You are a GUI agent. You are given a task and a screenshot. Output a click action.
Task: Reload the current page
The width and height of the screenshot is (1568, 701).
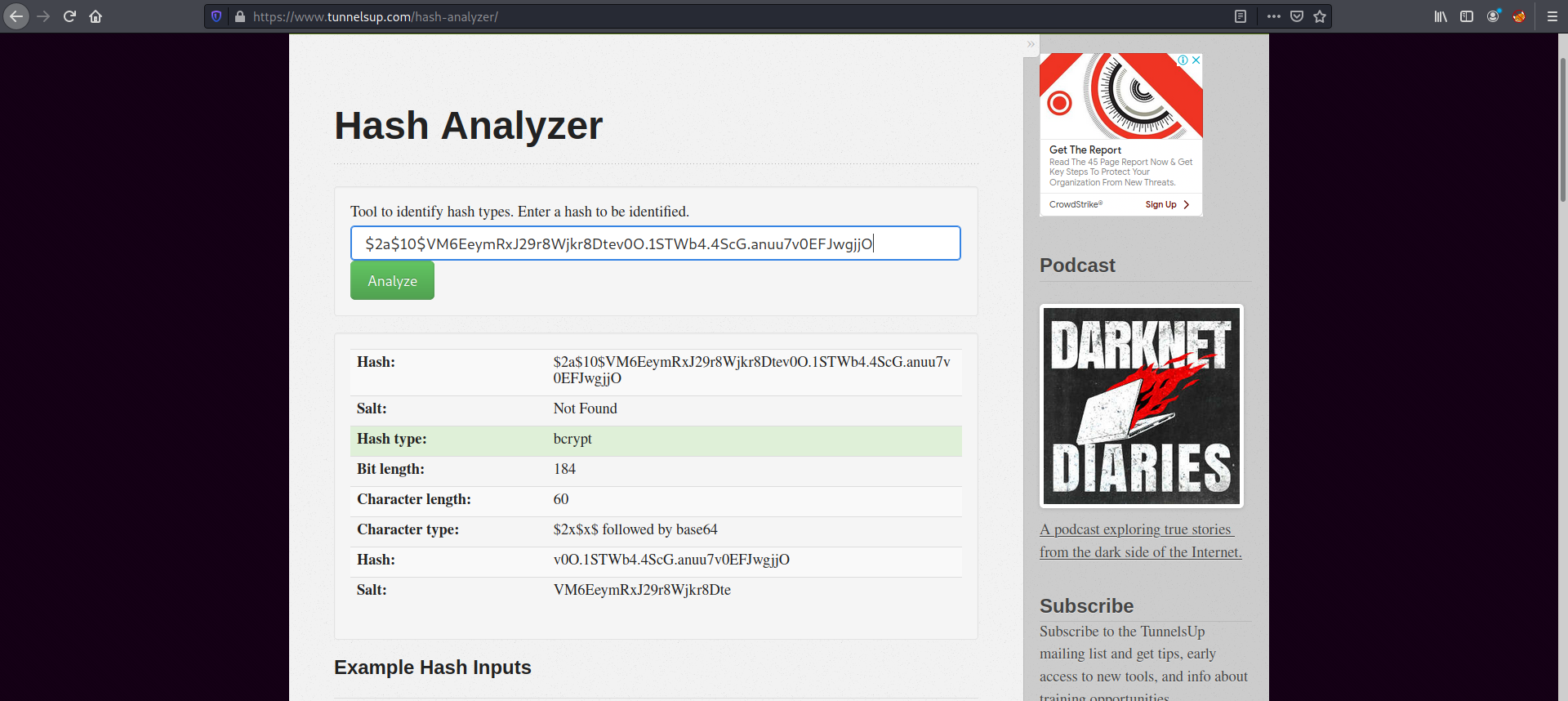coord(69,16)
